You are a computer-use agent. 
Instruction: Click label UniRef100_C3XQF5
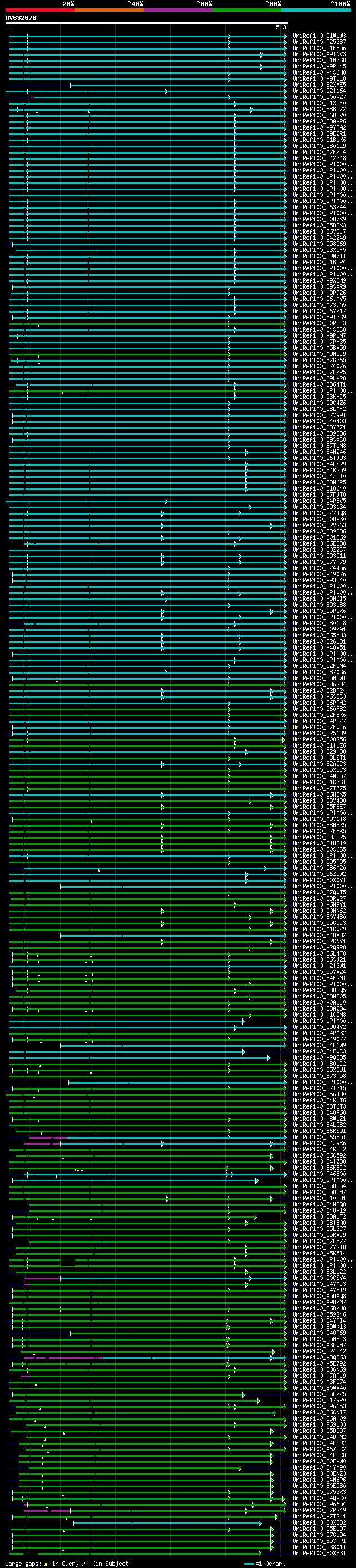point(319,250)
